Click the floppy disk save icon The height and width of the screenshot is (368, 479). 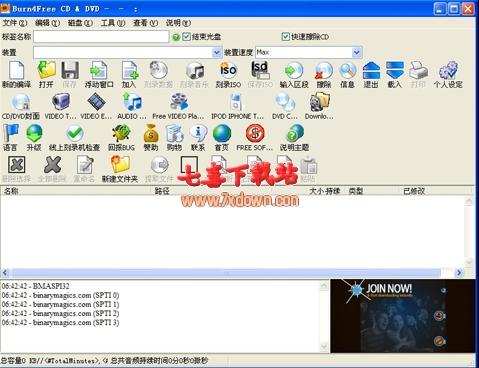(x=70, y=70)
